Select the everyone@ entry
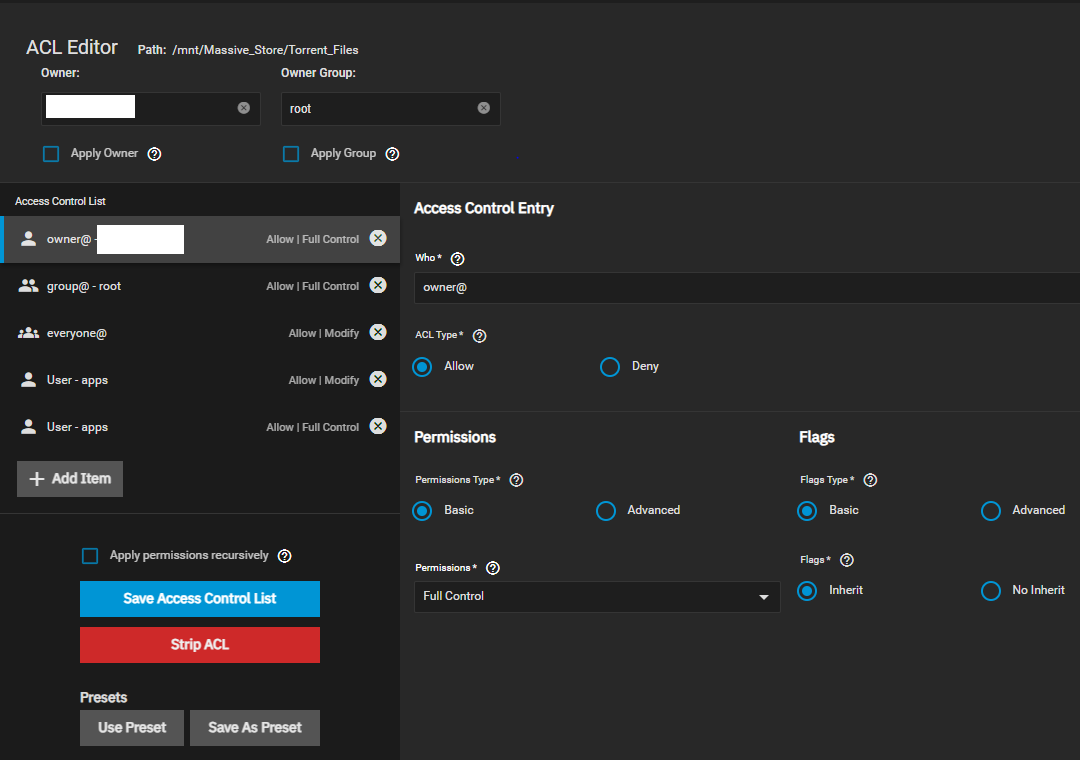The height and width of the screenshot is (760, 1080). tap(200, 333)
